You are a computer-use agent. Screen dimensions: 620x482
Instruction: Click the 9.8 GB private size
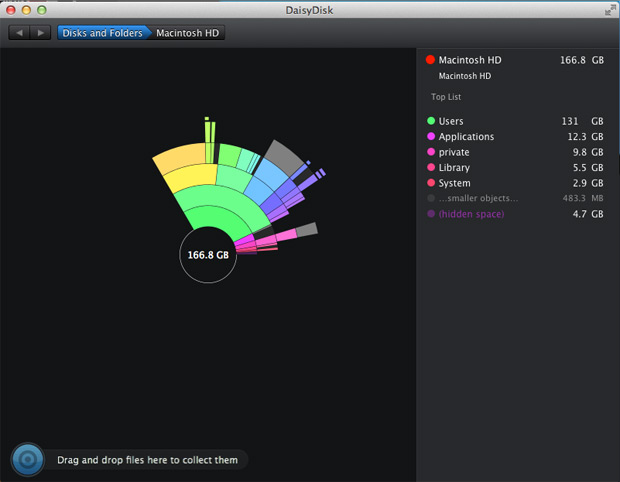coord(588,152)
